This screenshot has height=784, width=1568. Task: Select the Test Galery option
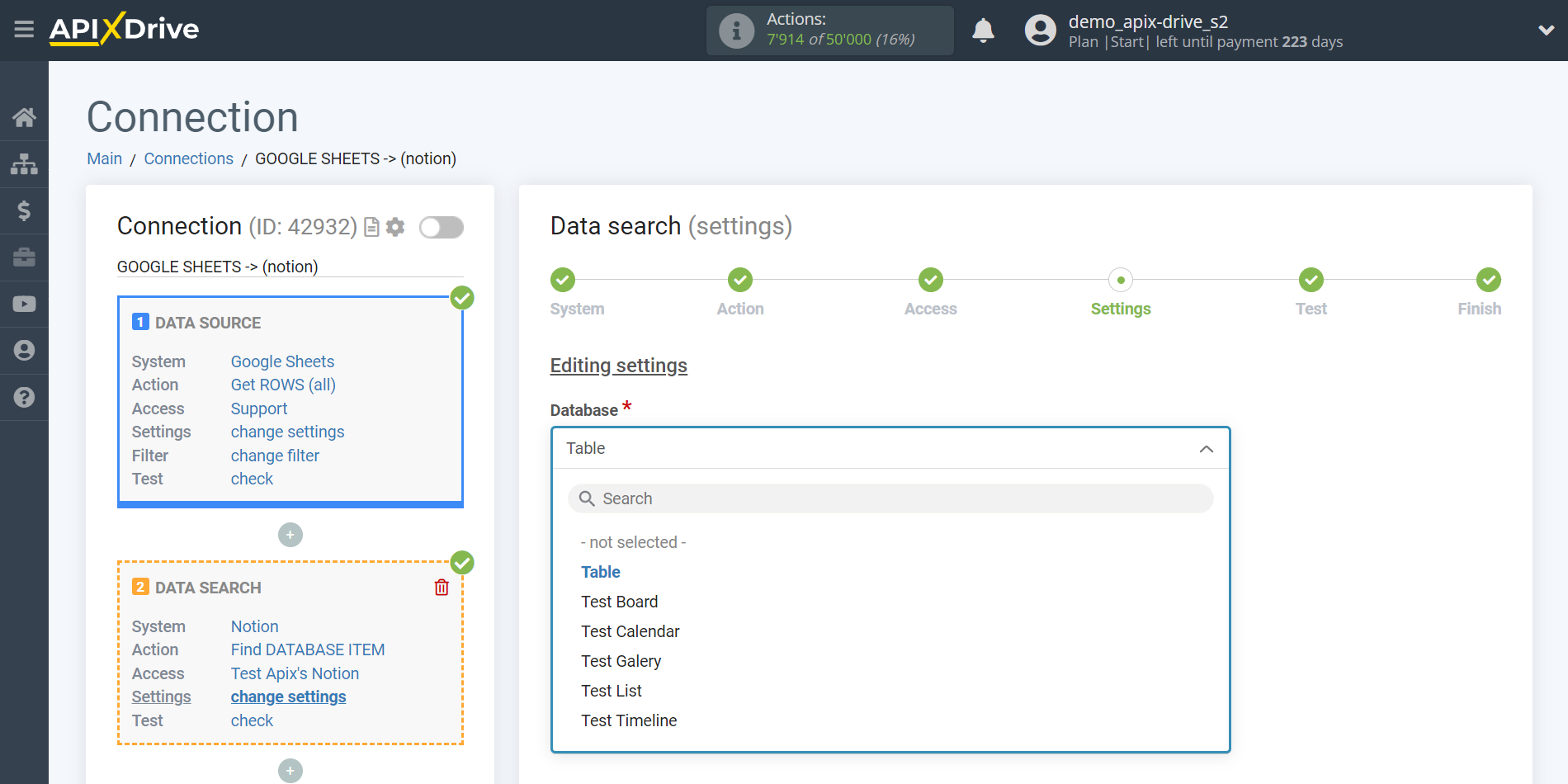[621, 661]
